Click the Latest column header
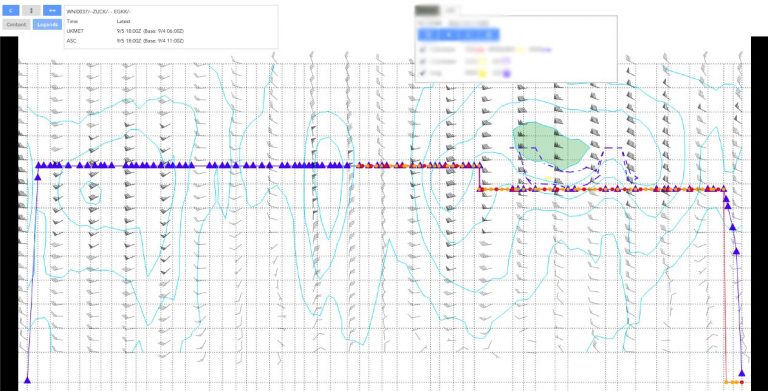 click(x=123, y=22)
